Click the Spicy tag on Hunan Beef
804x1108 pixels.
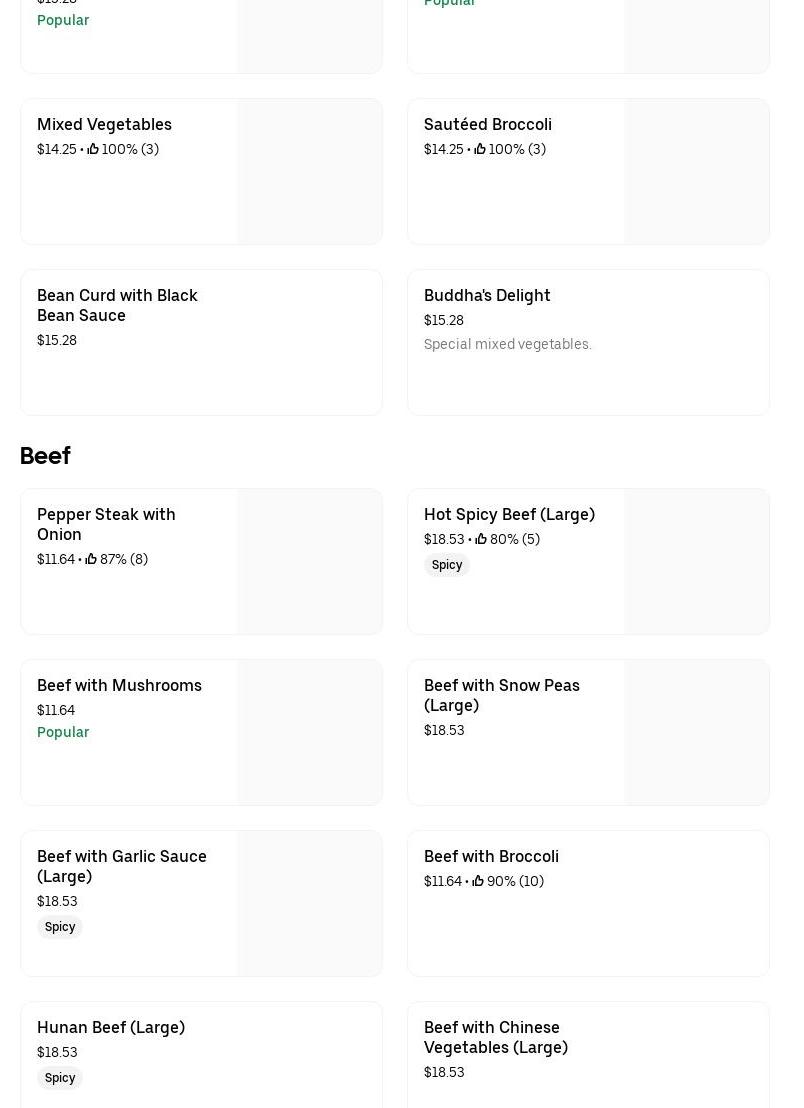click(60, 1078)
